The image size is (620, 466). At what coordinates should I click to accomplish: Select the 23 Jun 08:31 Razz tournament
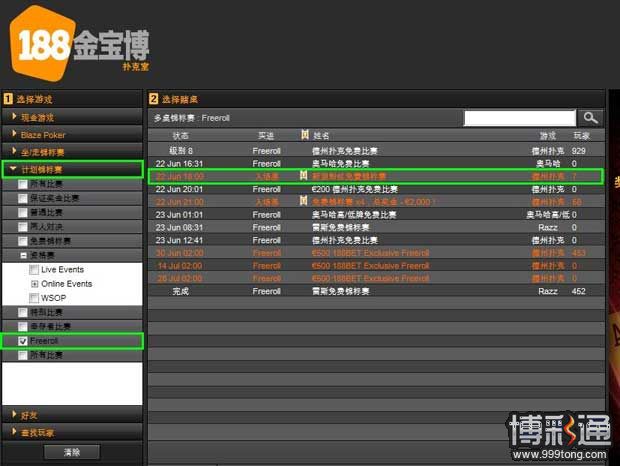tap(376, 227)
